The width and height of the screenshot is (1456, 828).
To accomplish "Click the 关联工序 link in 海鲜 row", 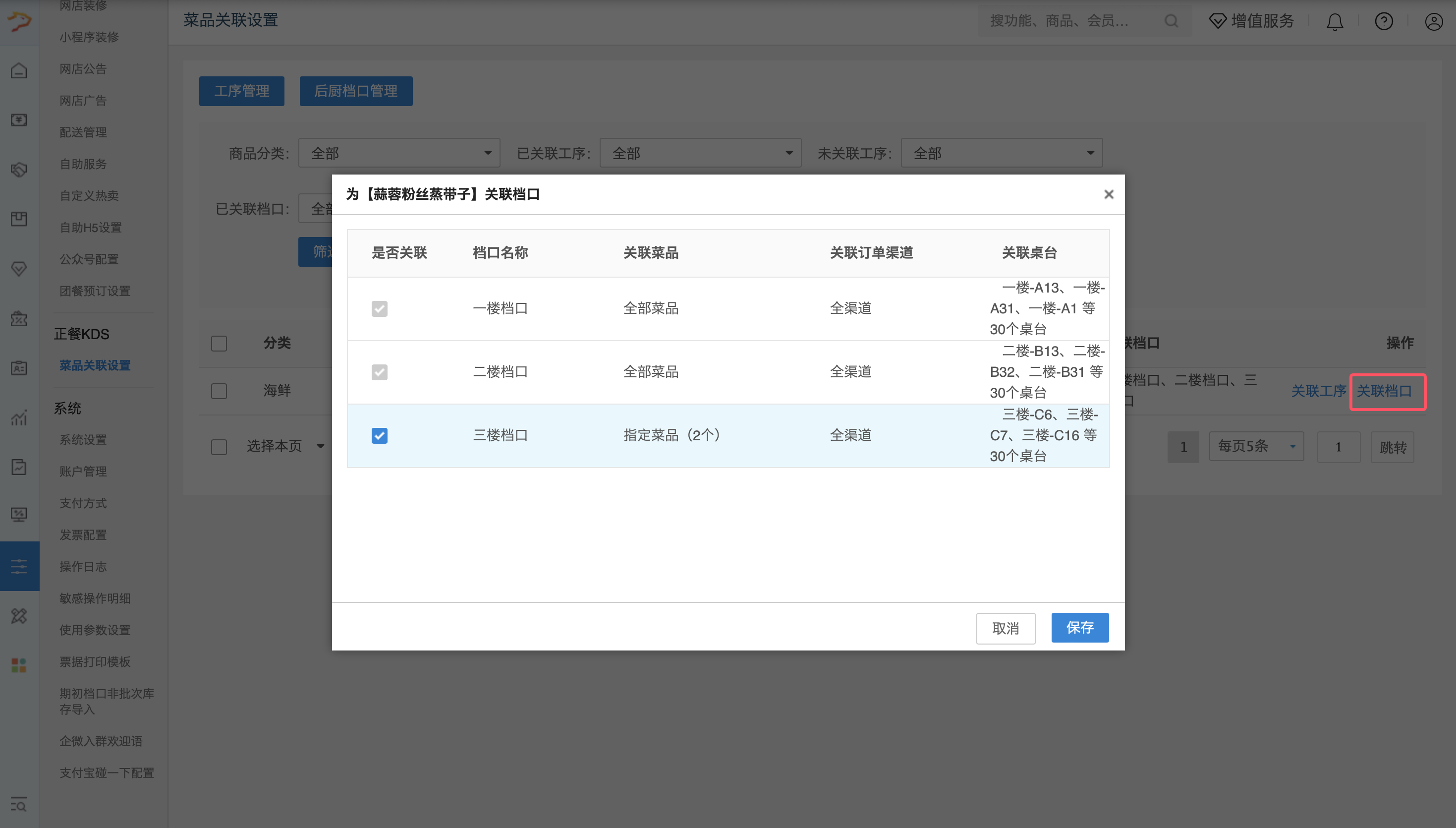I will (1318, 391).
